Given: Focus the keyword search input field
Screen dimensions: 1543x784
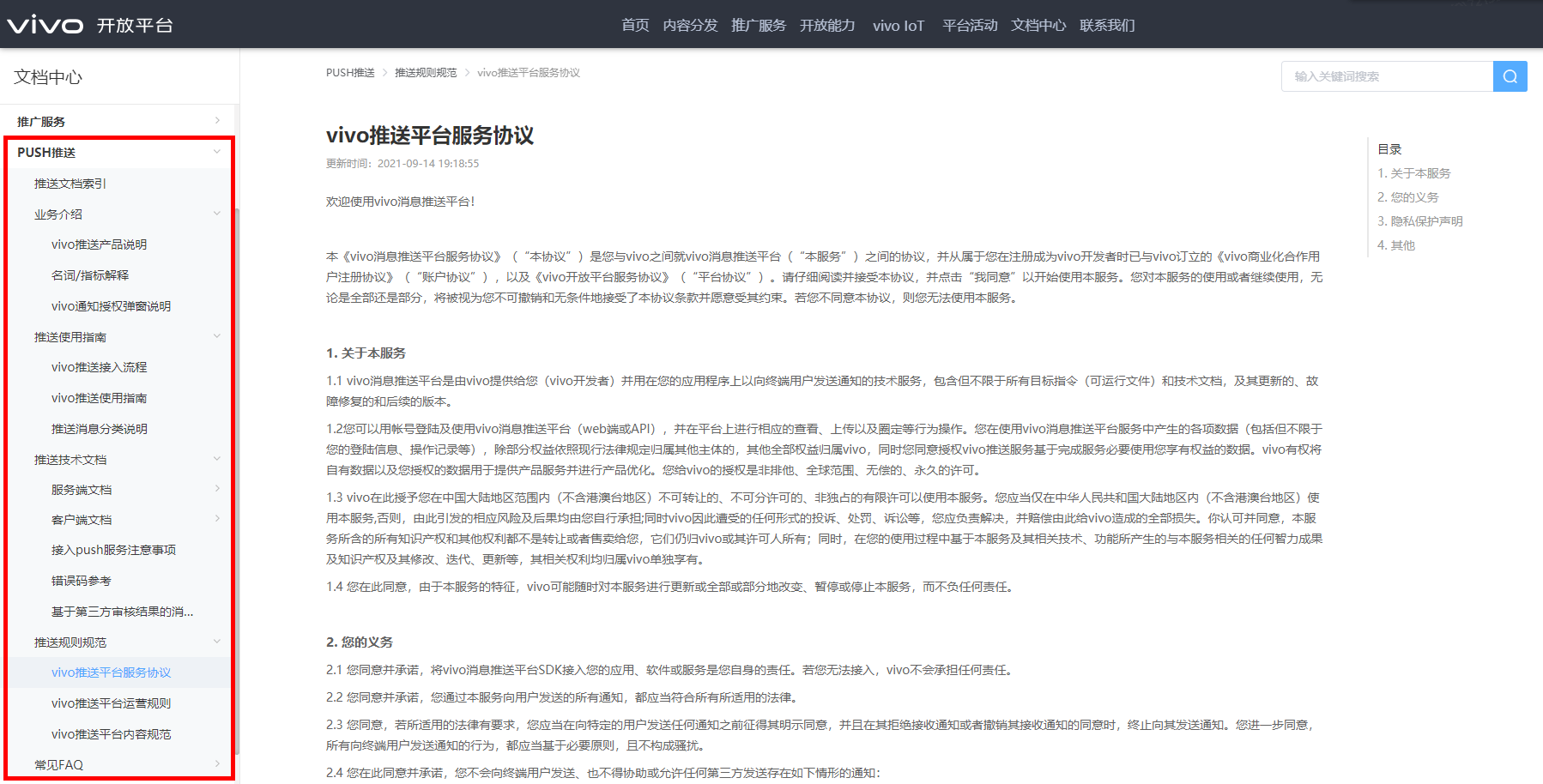Looking at the screenshot, I should [x=1387, y=76].
